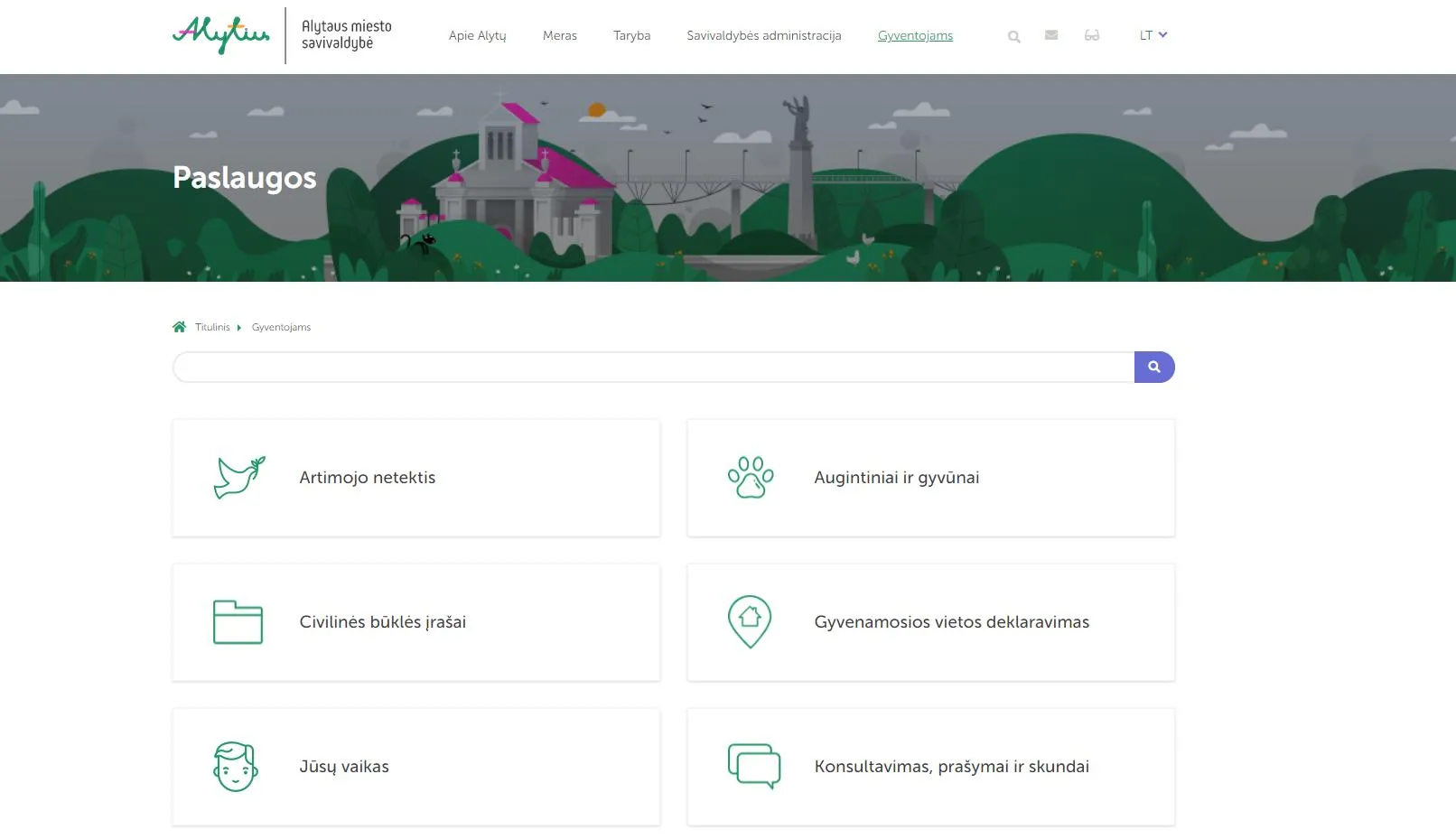
Task: Go to Gyventojams navigation link
Action: click(915, 36)
